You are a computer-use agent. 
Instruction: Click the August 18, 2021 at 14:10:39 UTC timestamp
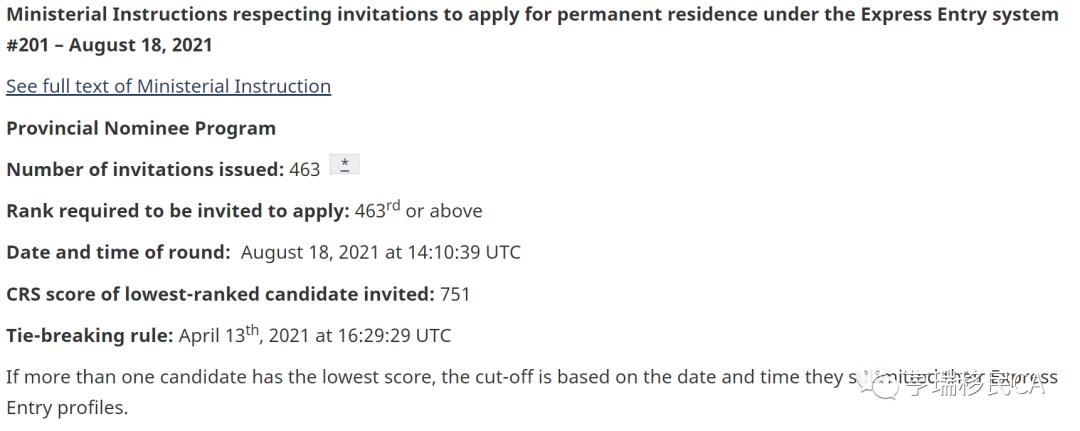pyautogui.click(x=381, y=252)
